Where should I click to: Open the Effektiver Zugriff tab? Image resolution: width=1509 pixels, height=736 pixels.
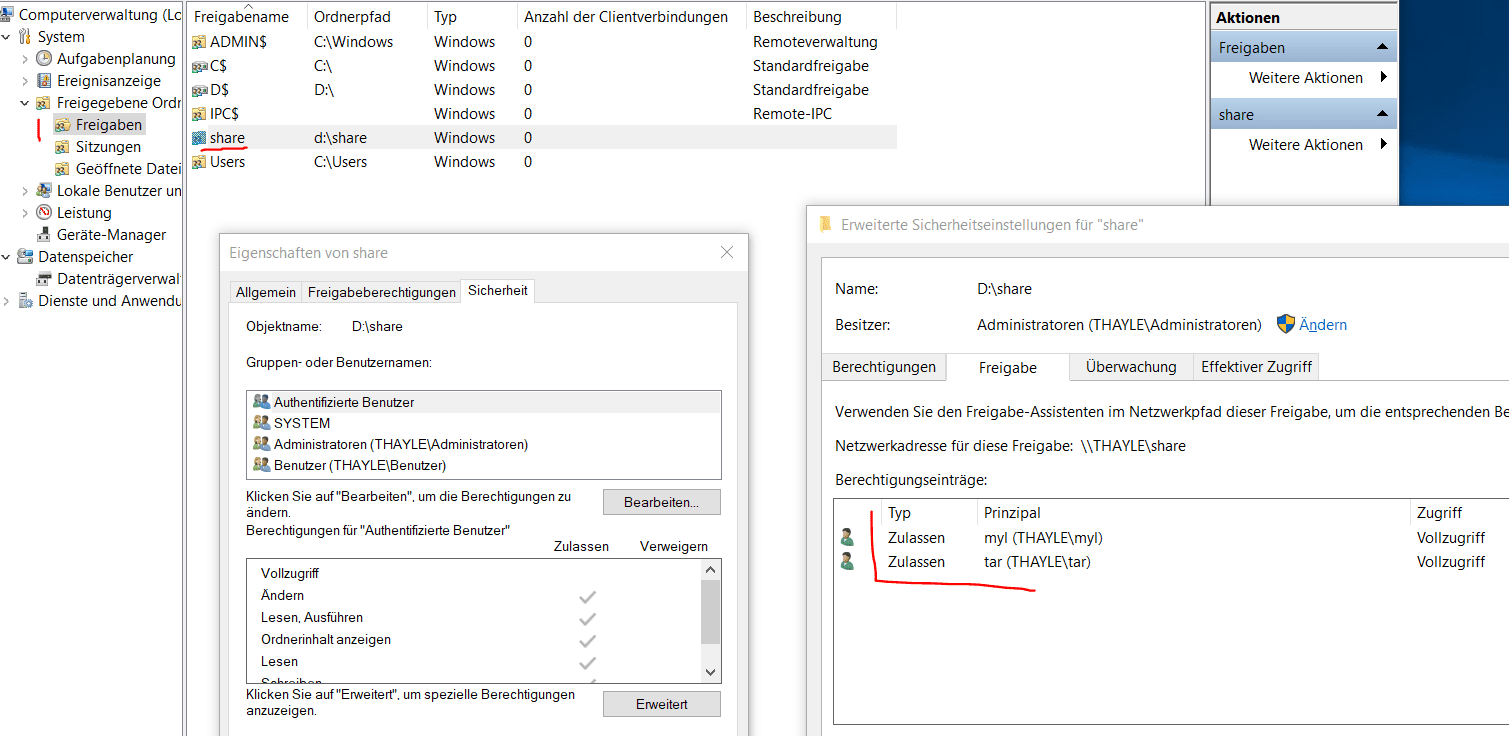tap(1256, 367)
